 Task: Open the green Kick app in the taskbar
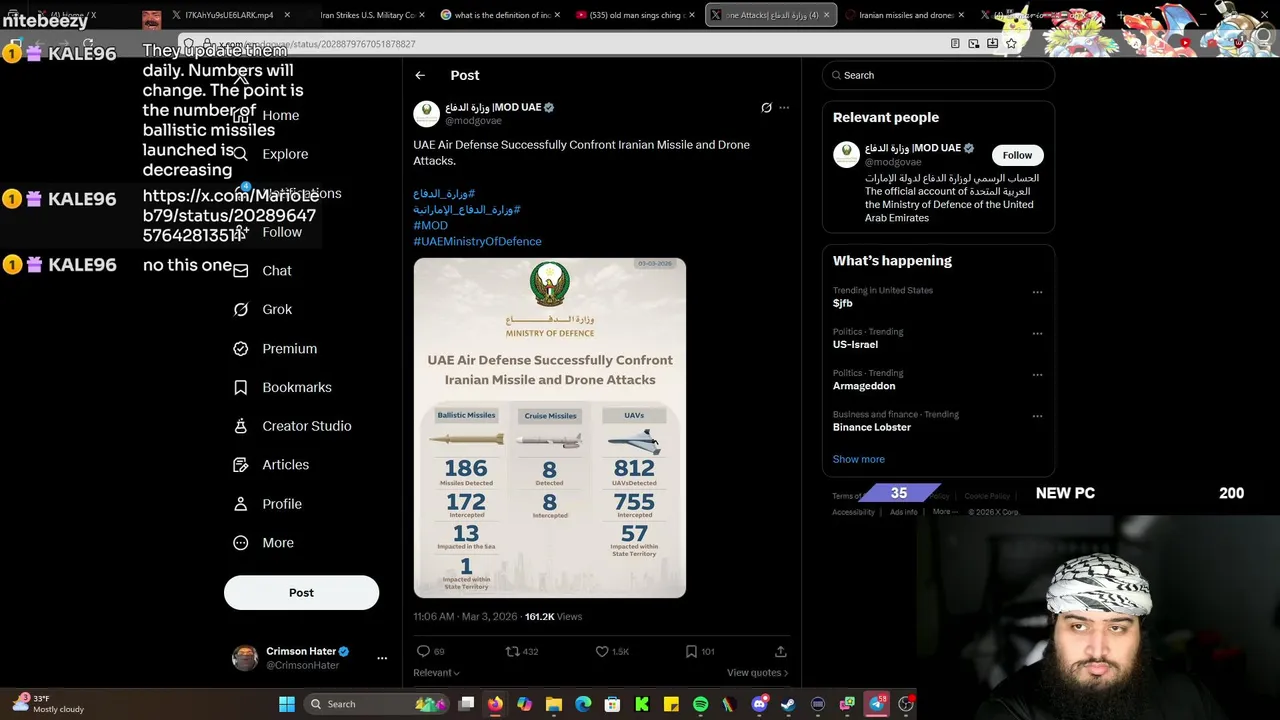[642, 704]
